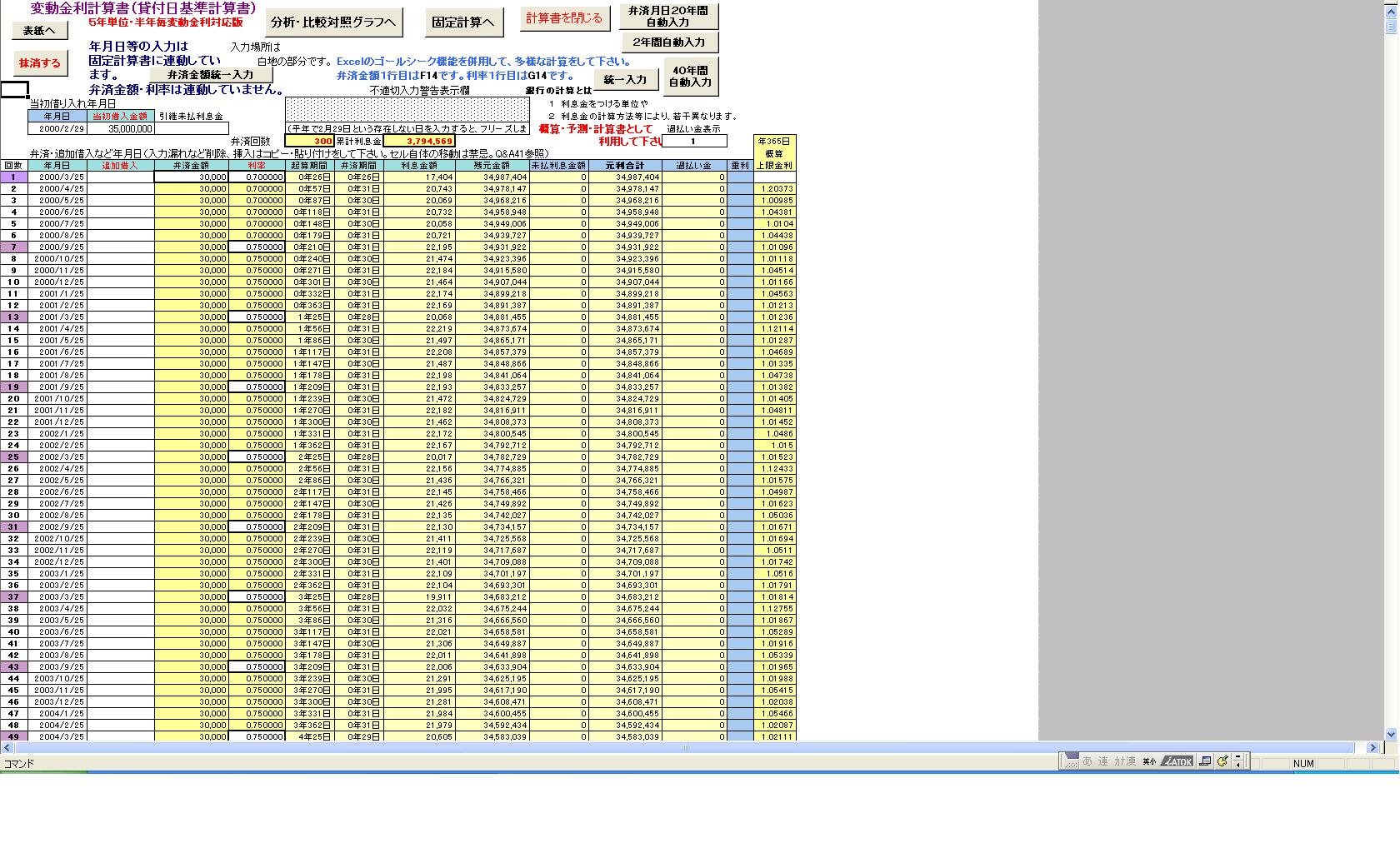Viewport: 1400px width, 853px height.
Task: Click the 連 conversion mode indicator
Action: (1103, 761)
